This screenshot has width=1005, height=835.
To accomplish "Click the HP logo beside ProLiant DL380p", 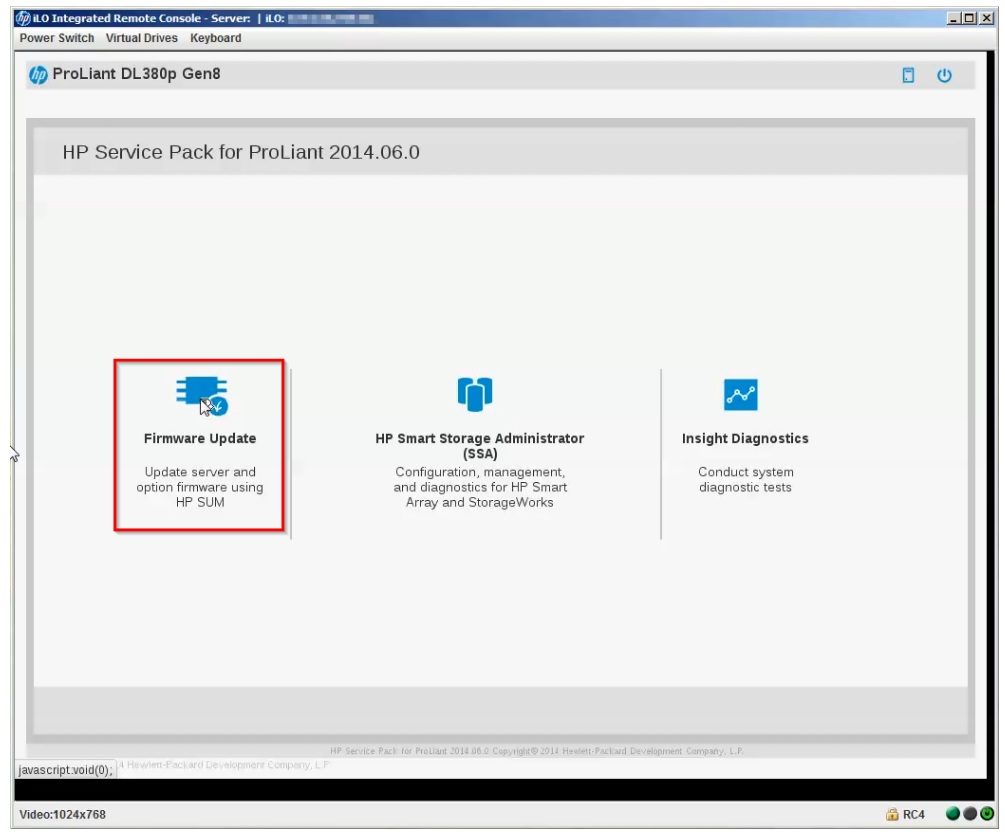I will coord(39,75).
